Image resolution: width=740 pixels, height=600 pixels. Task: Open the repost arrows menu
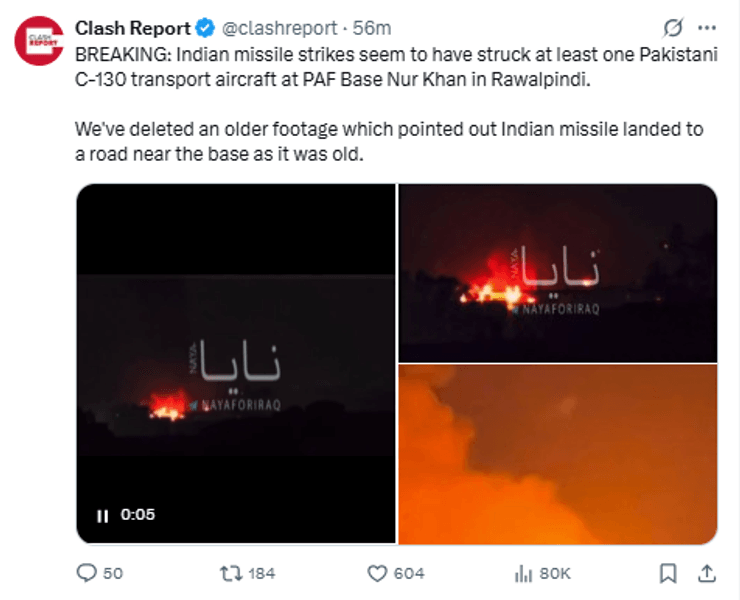coord(230,573)
